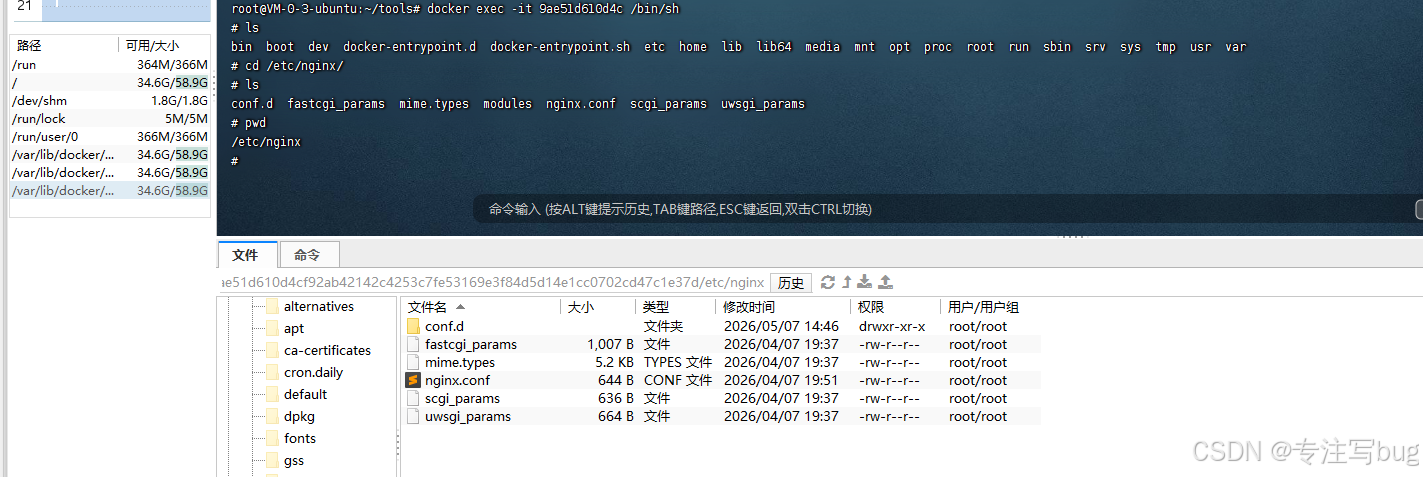Image resolution: width=1423 pixels, height=477 pixels.
Task: Click the default folder icon in tree
Action: (271, 394)
